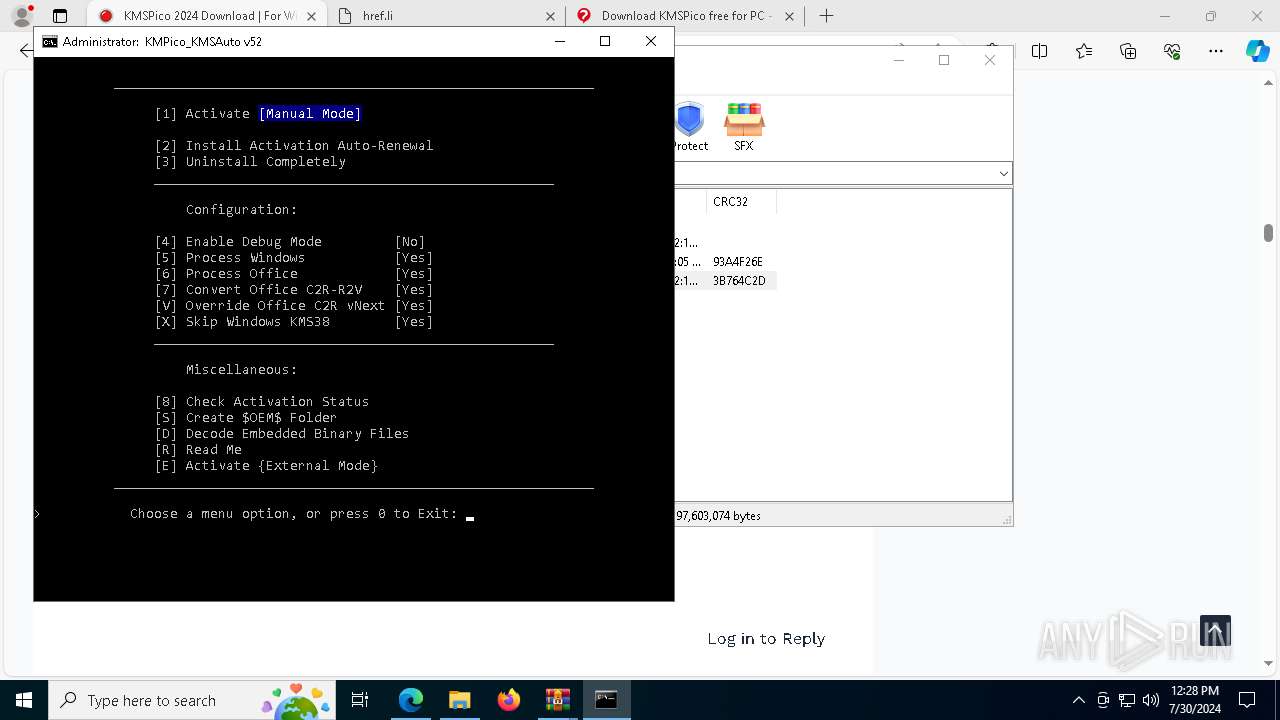This screenshot has height=720, width=1280.
Task: Sort by CRC32 column header in WinRAR
Action: (740, 202)
